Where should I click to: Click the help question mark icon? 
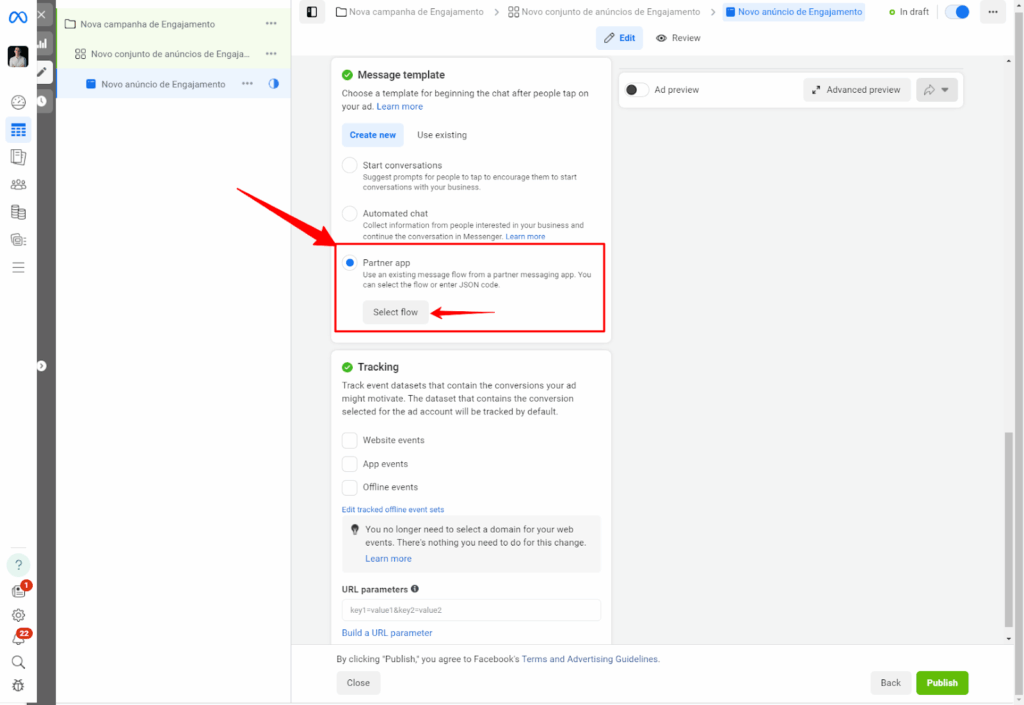pos(18,565)
